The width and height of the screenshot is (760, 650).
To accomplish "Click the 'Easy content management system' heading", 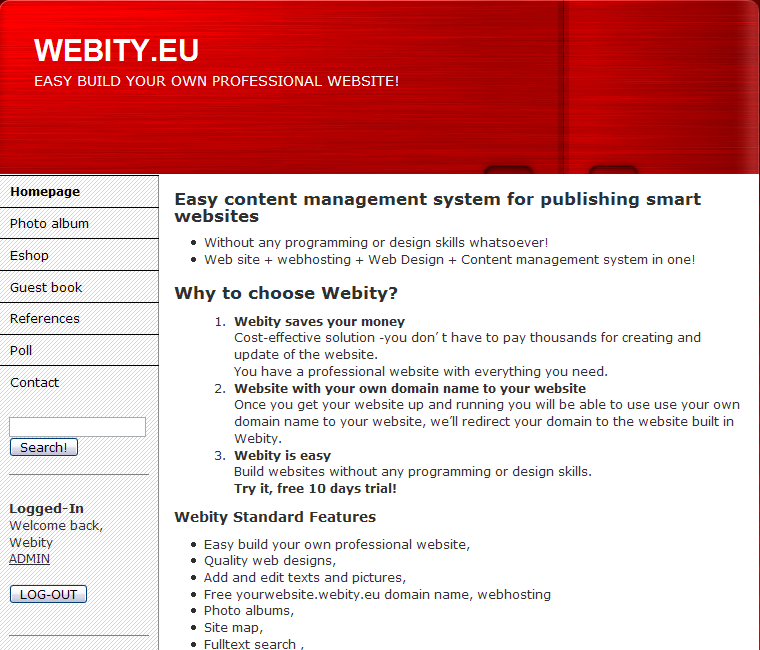I will 438,207.
